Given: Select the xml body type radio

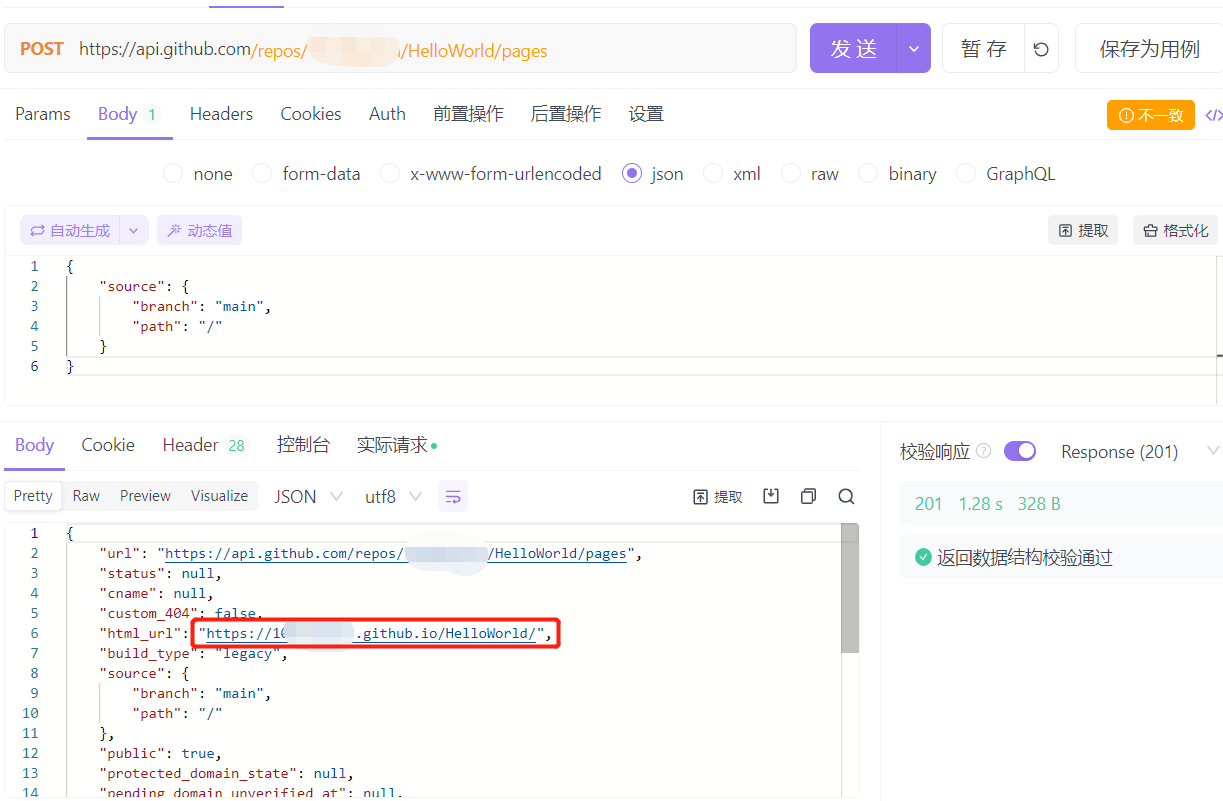Looking at the screenshot, I should pos(712,173).
